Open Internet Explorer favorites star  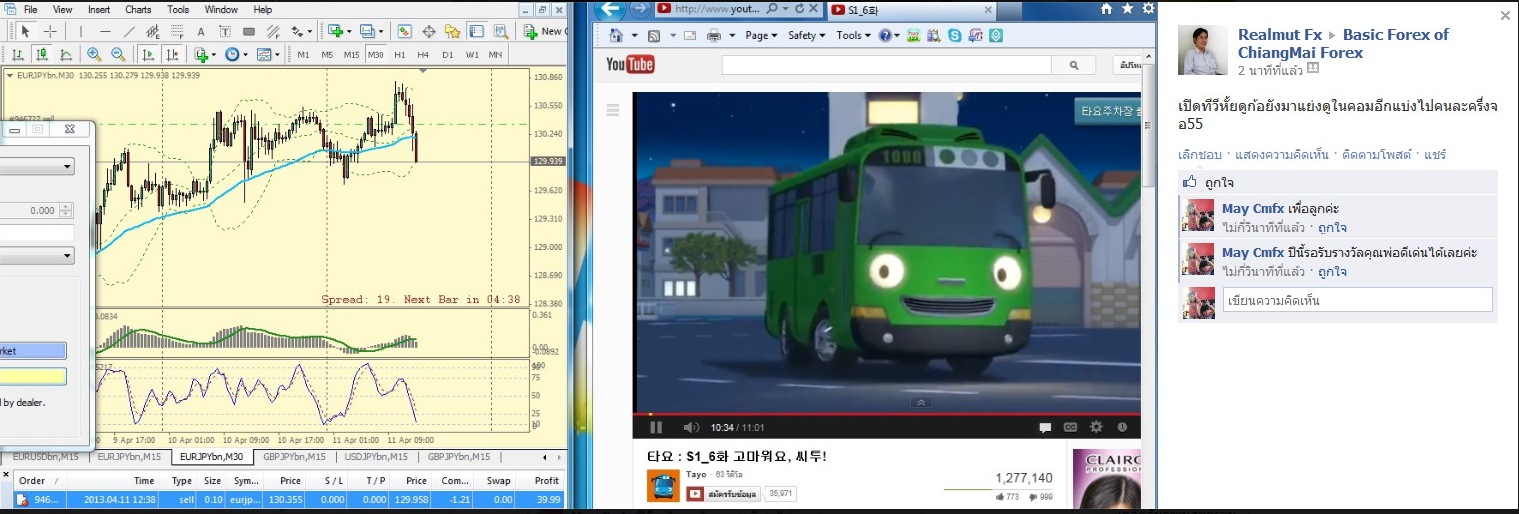click(x=1127, y=9)
